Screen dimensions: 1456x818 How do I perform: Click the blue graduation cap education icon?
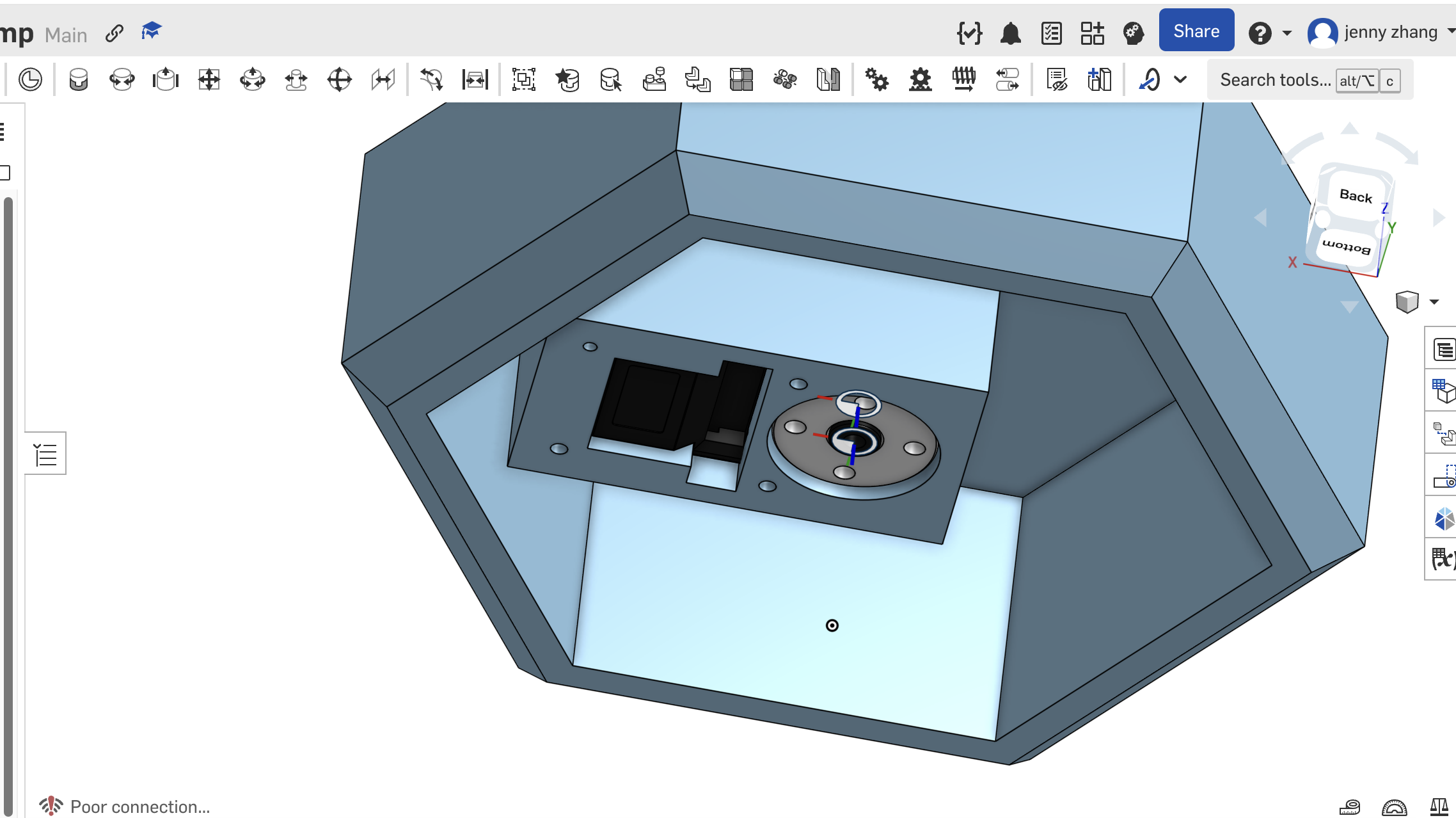(x=151, y=31)
